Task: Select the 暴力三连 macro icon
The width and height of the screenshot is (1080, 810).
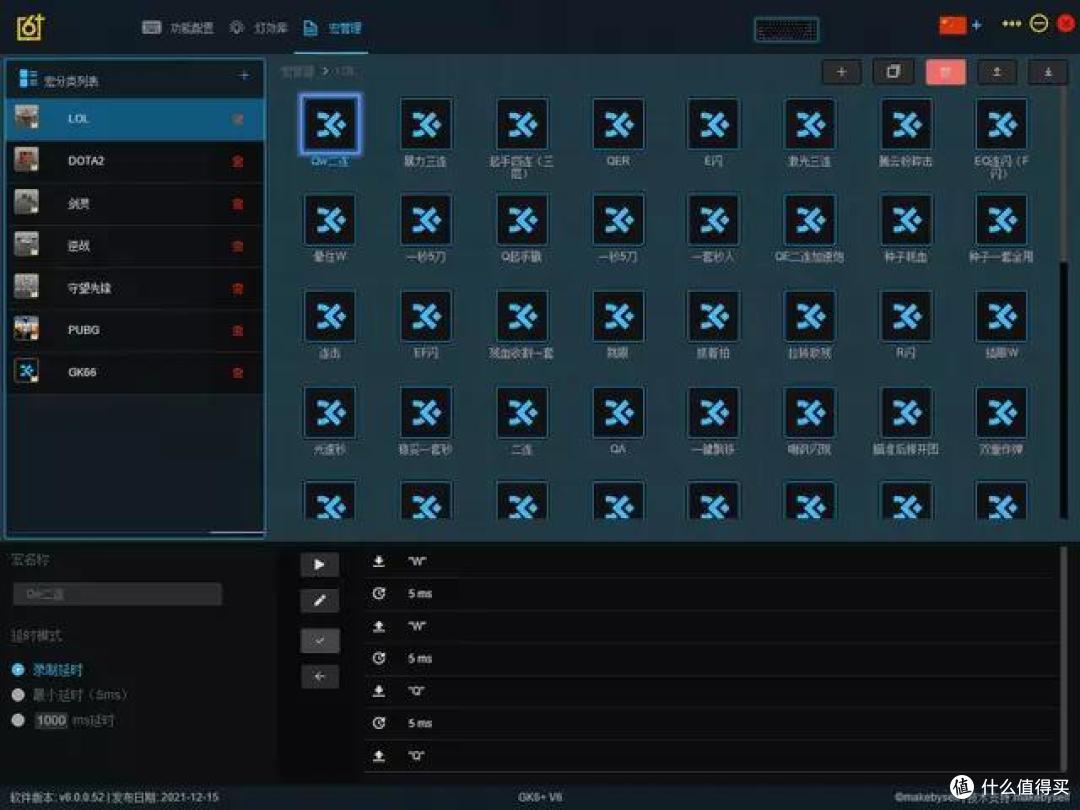Action: pyautogui.click(x=426, y=124)
